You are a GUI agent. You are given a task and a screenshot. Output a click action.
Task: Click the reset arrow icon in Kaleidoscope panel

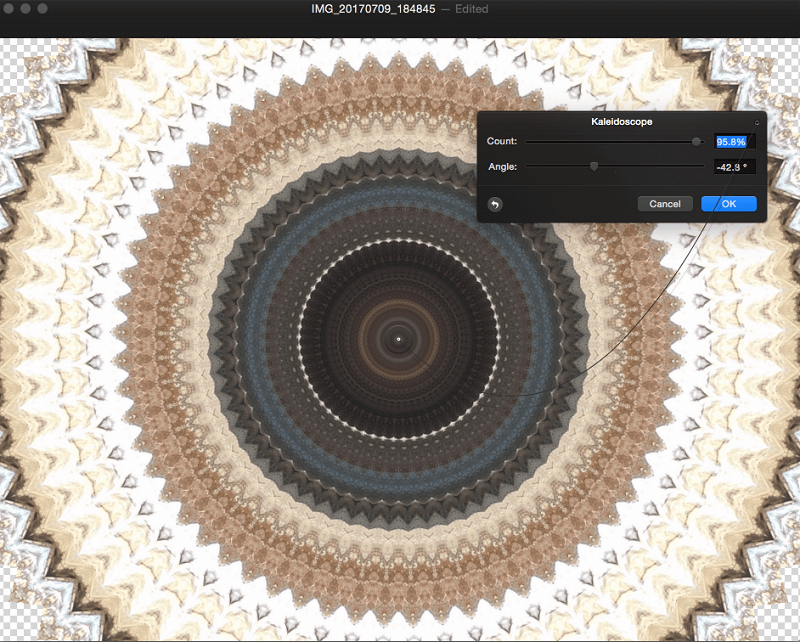point(494,204)
